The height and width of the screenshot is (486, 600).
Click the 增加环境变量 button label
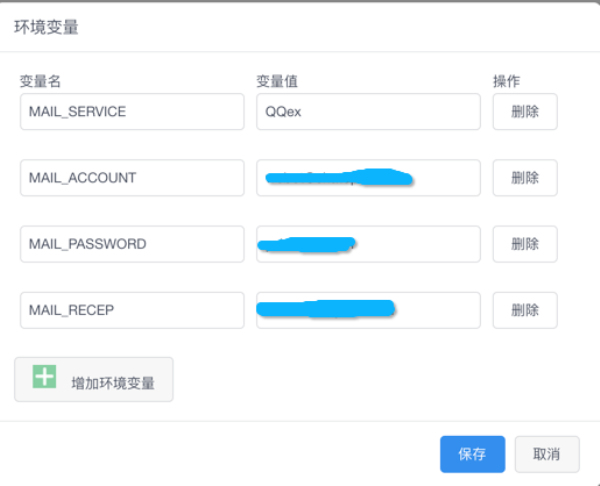(112, 382)
